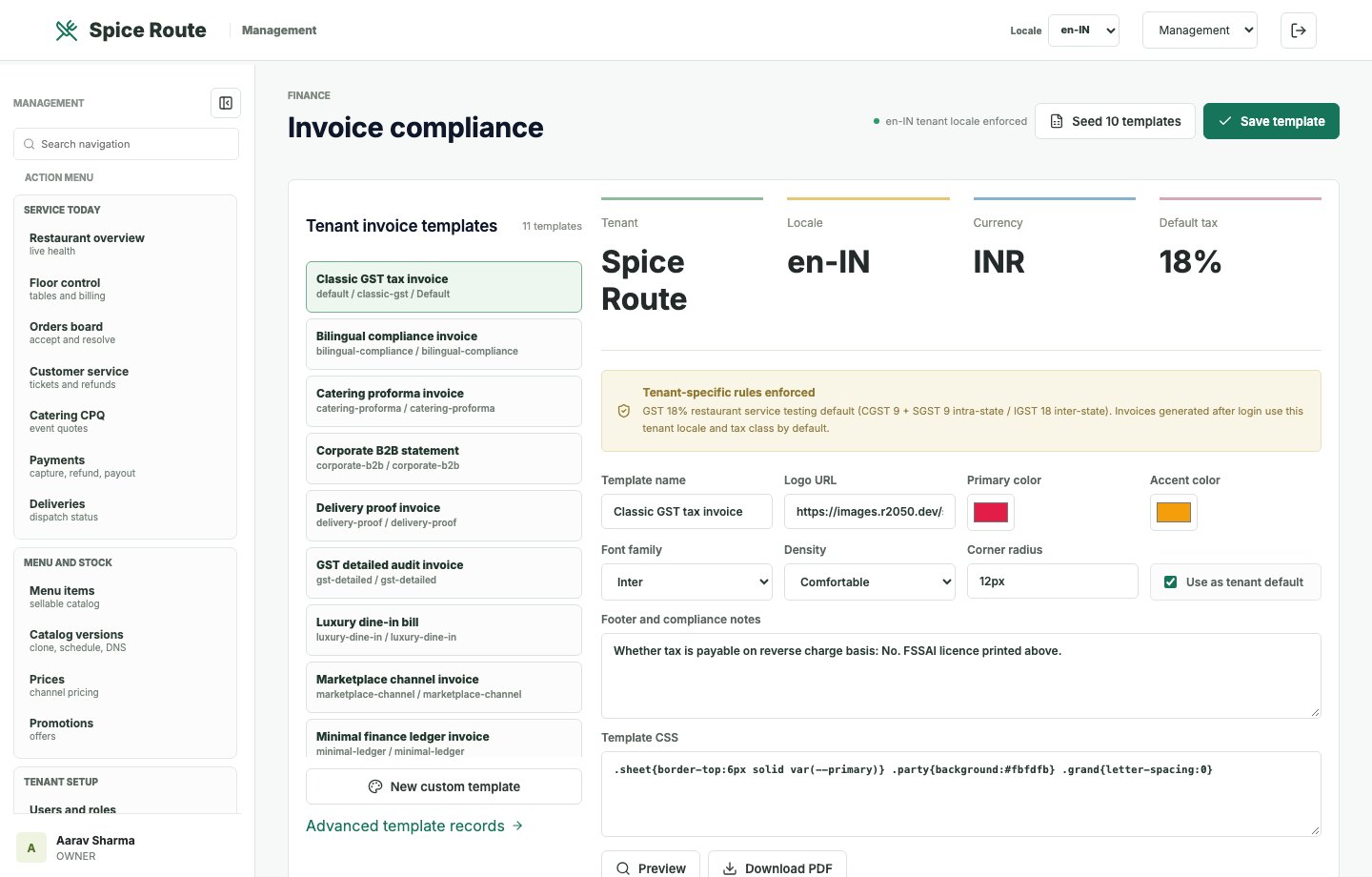Select Marketplace channel invoice template

pyautogui.click(x=444, y=687)
